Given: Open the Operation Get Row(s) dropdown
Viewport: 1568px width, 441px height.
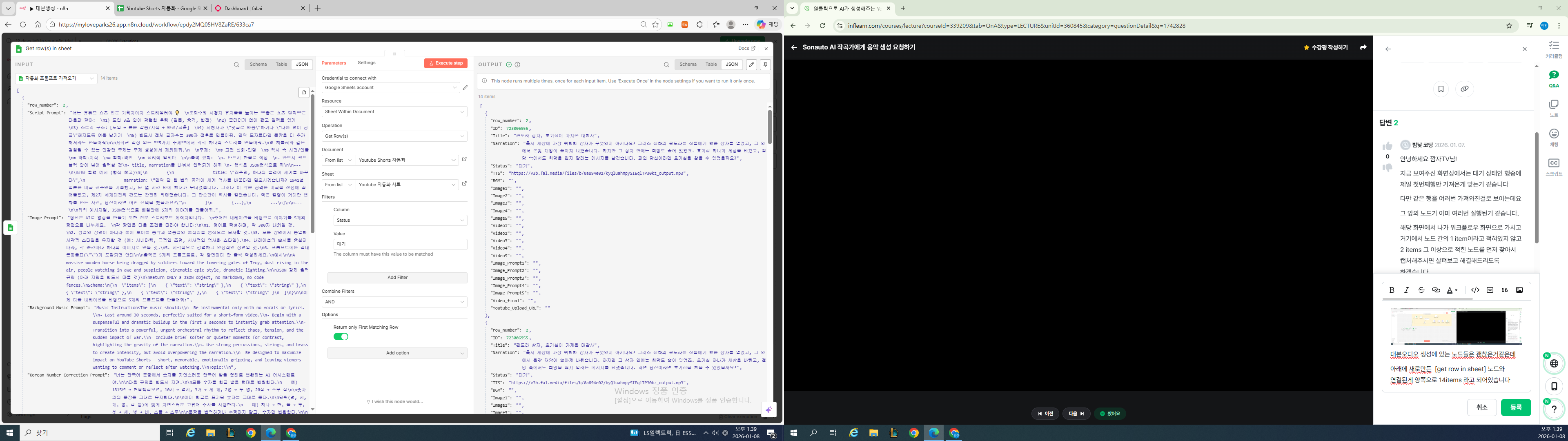Looking at the screenshot, I should [394, 136].
